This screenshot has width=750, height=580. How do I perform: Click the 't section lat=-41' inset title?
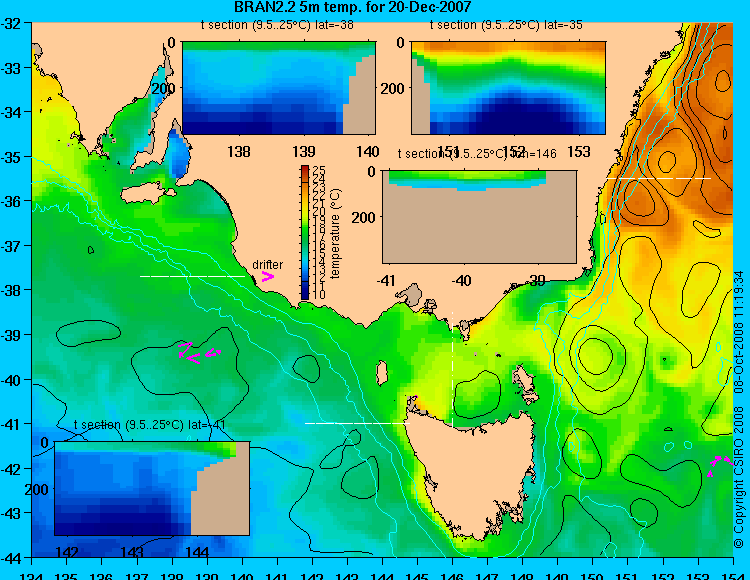(150, 425)
